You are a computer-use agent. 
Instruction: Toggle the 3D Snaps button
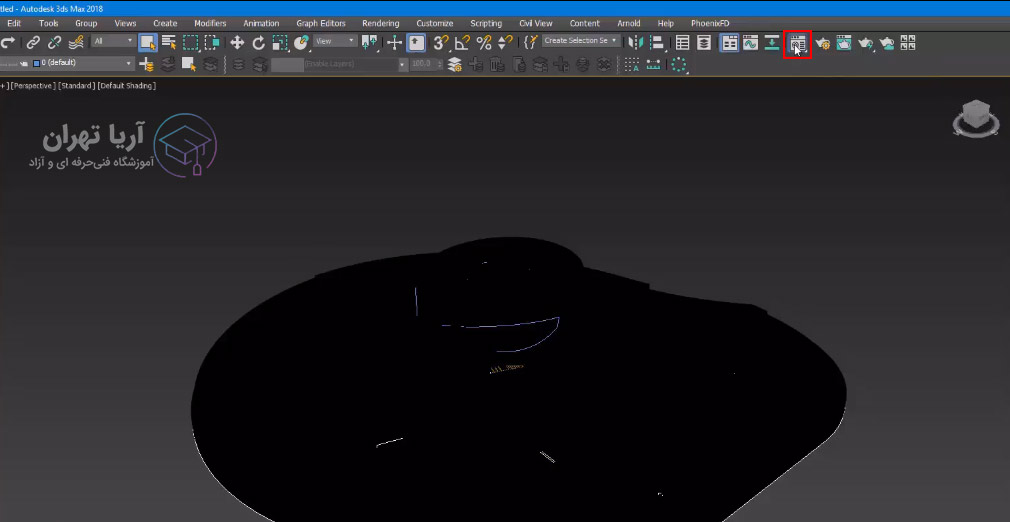coord(441,43)
